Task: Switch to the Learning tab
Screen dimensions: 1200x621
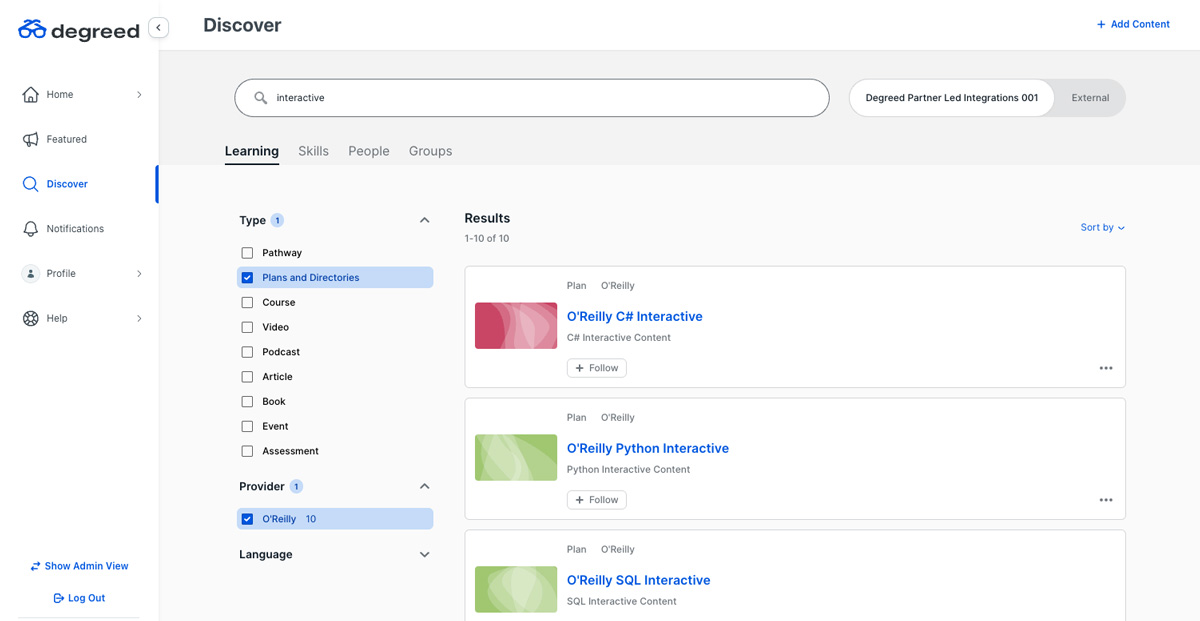Action: pos(252,151)
